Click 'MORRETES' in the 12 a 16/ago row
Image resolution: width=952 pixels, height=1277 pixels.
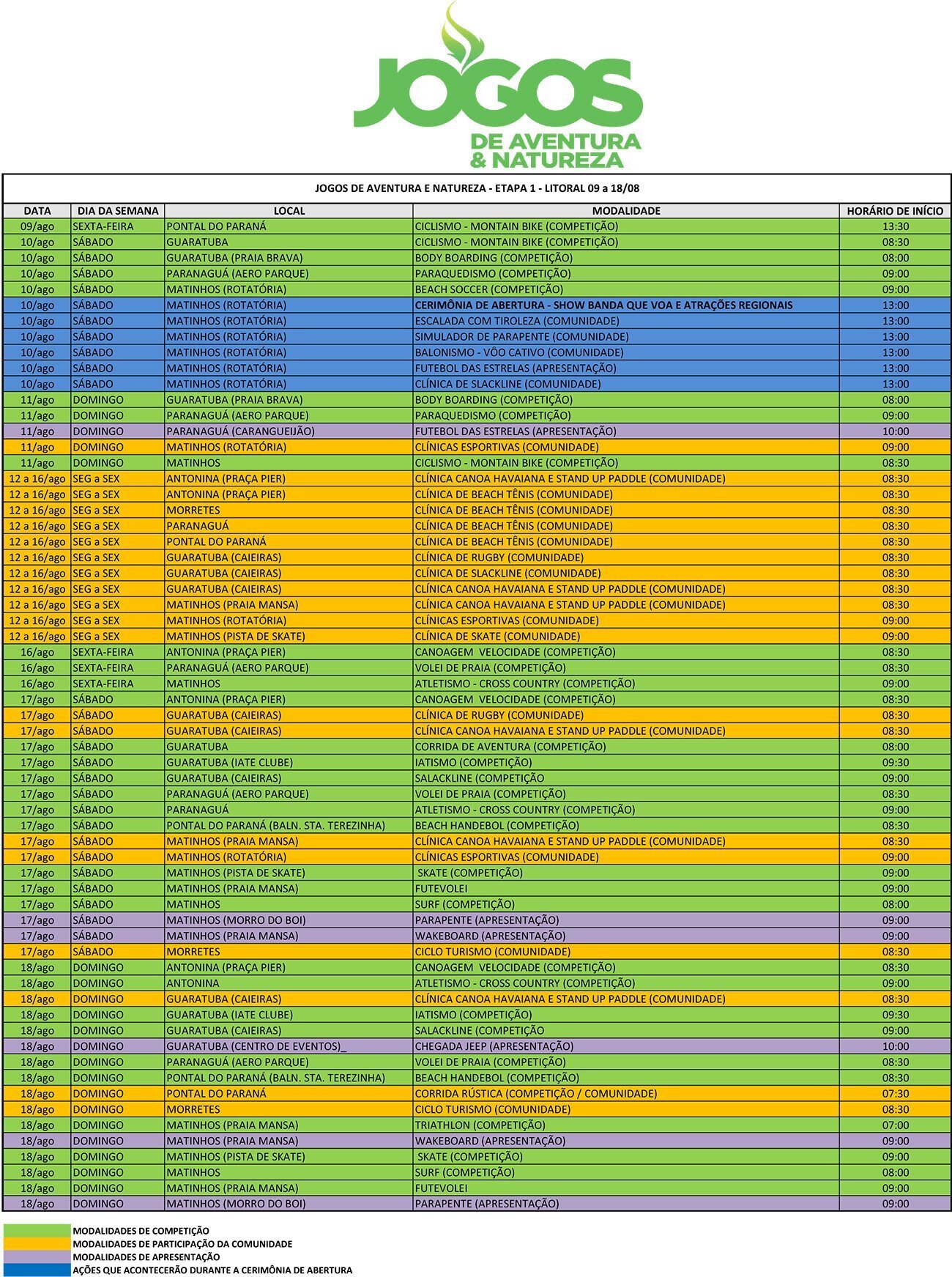289,510
